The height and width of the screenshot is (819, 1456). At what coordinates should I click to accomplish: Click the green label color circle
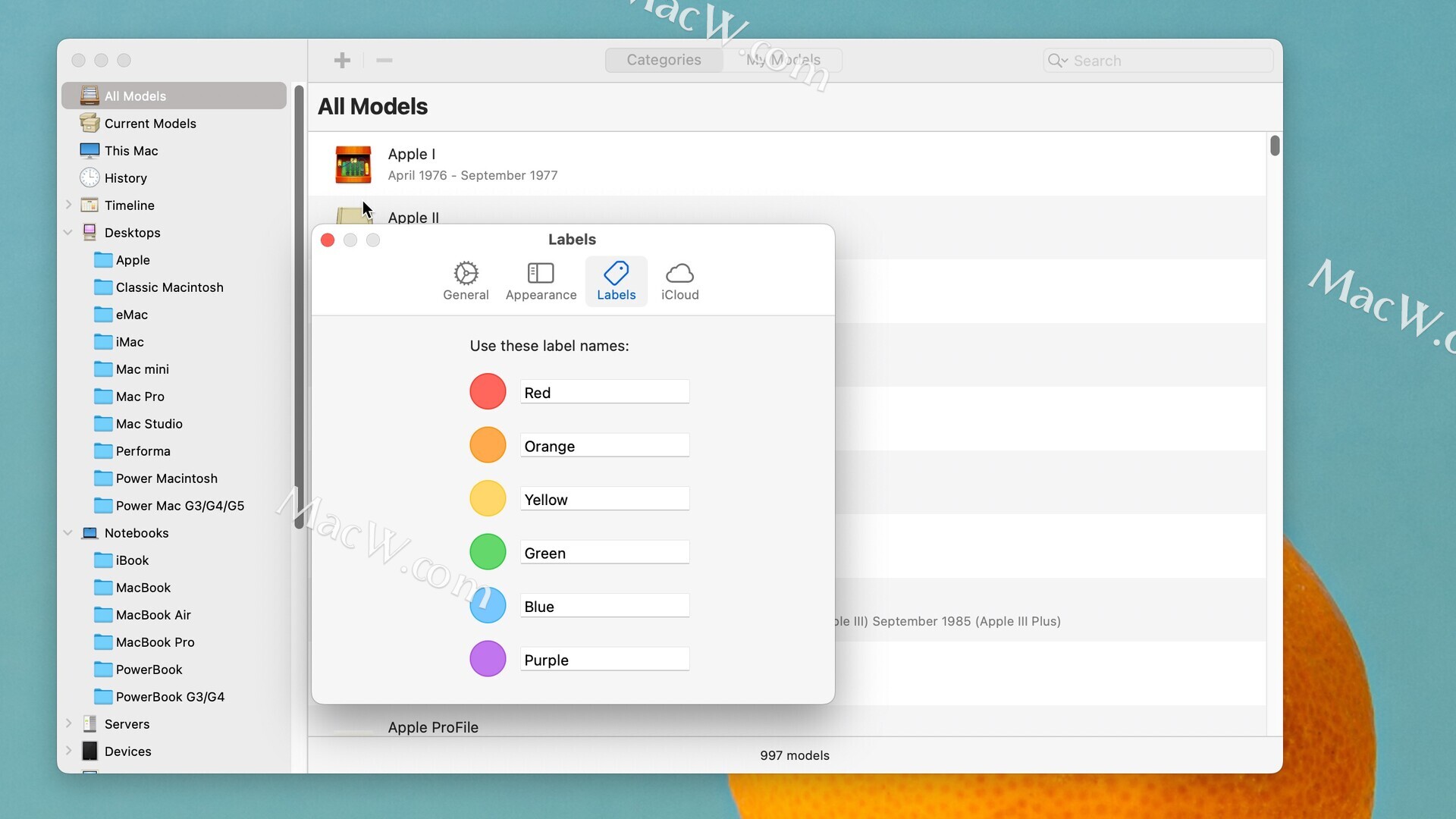[488, 552]
